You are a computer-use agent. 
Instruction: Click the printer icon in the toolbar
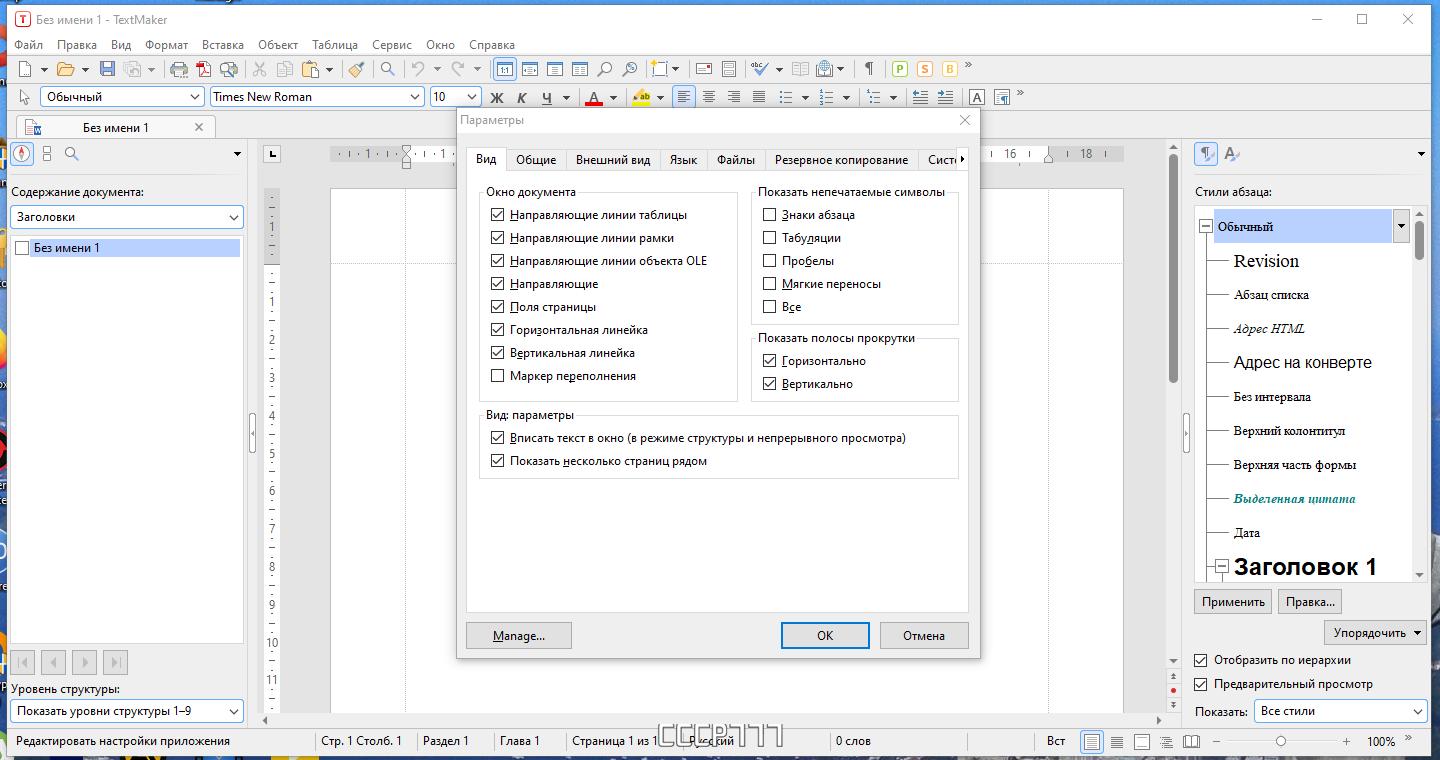pos(179,69)
